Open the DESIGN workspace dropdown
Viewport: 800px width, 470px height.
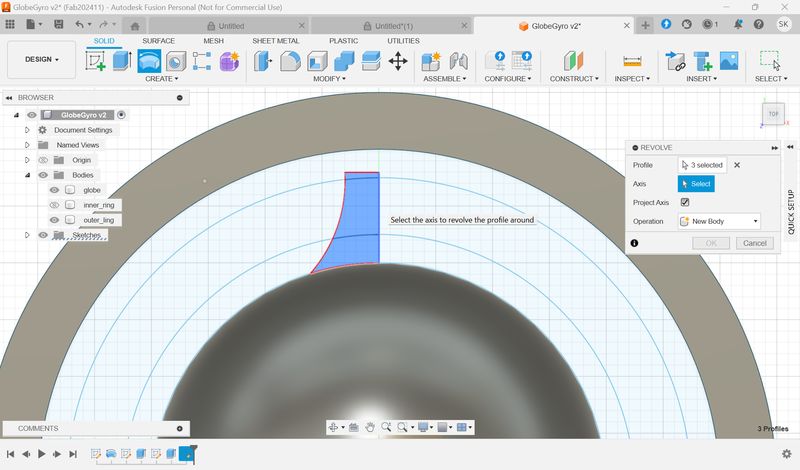click(x=41, y=60)
